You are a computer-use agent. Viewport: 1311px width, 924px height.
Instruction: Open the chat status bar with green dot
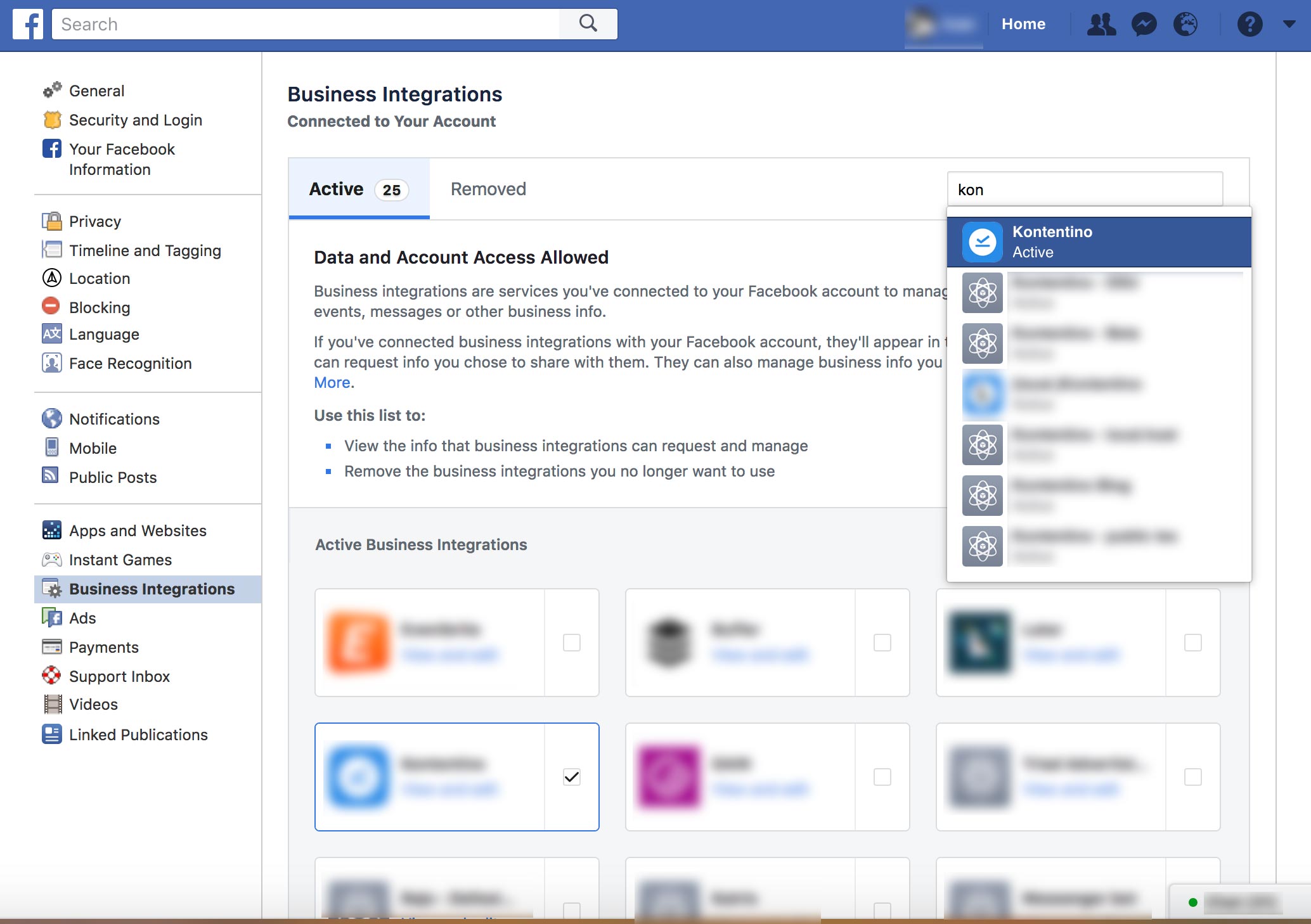pyautogui.click(x=1239, y=902)
